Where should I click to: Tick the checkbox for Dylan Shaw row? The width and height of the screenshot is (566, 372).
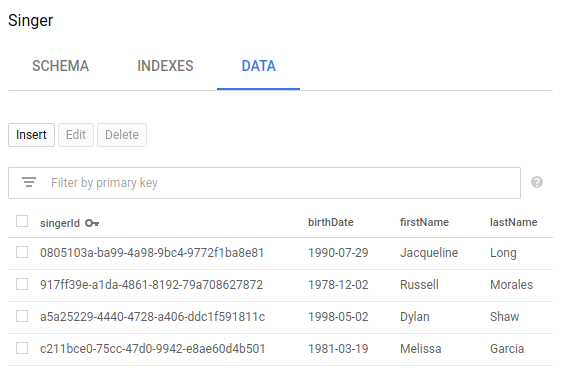pyautogui.click(x=22, y=316)
